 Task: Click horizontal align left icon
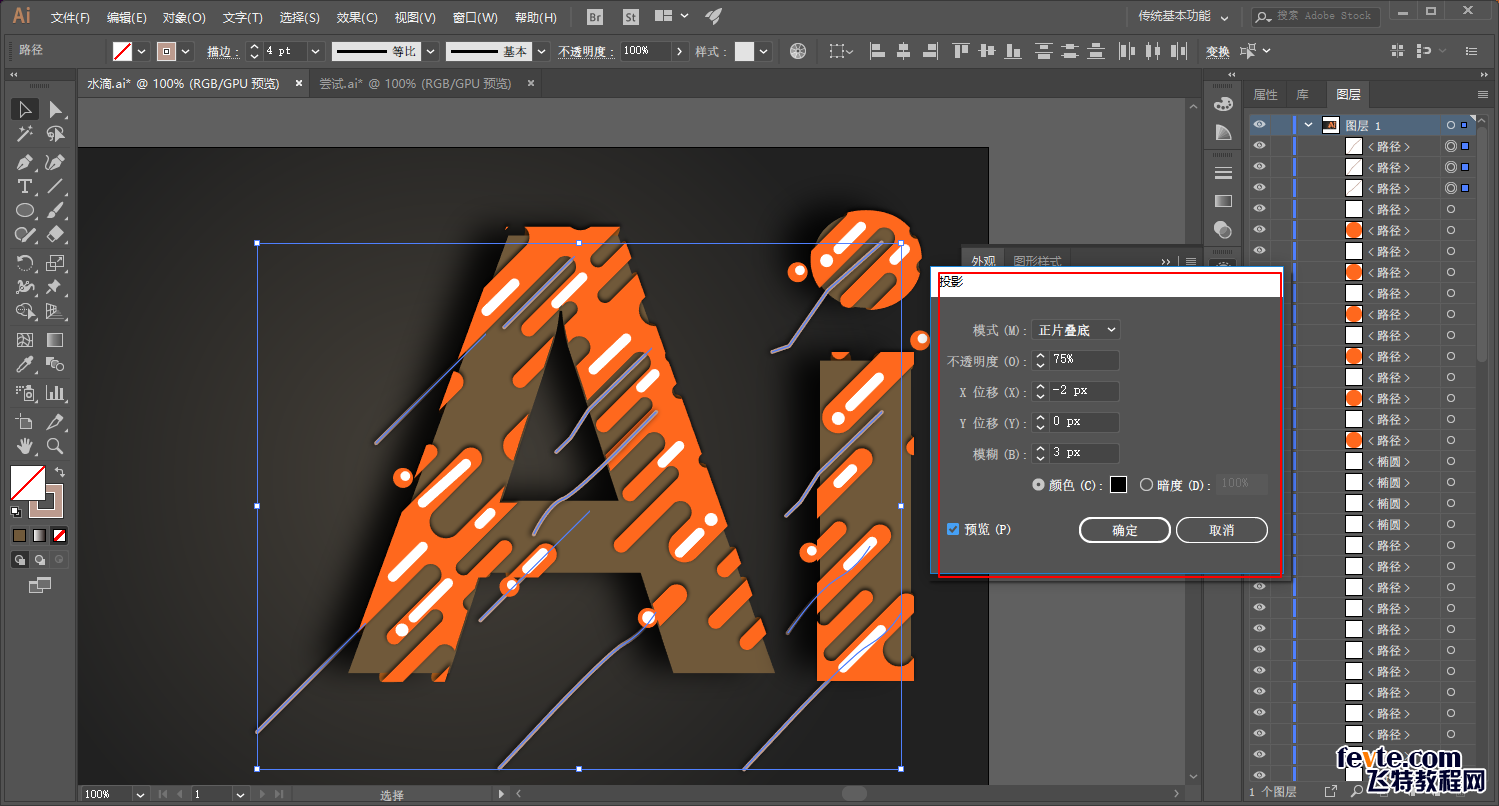pos(877,51)
